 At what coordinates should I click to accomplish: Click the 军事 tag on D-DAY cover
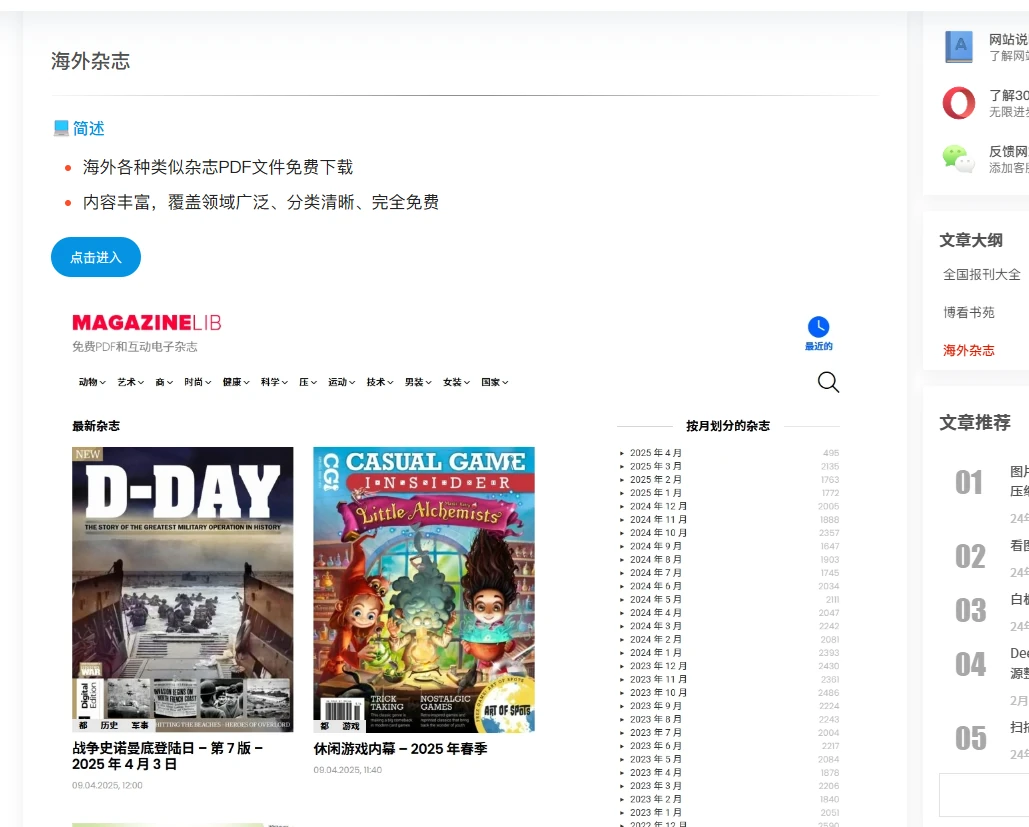coord(140,725)
